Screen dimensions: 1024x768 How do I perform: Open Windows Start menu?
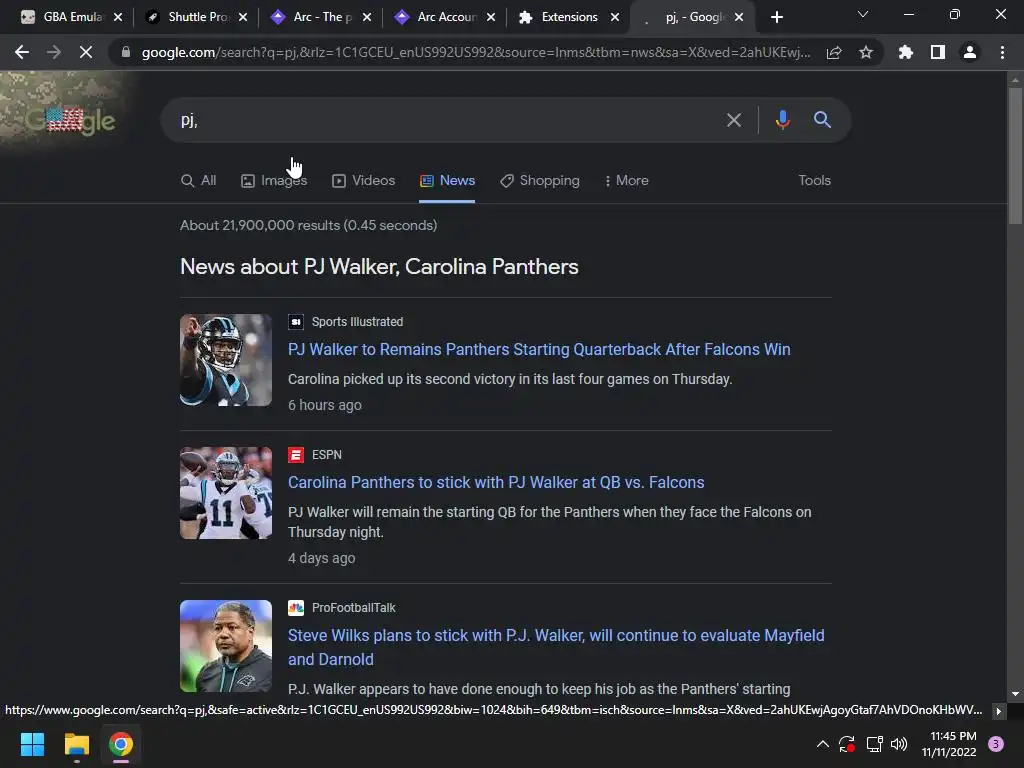pyautogui.click(x=32, y=744)
